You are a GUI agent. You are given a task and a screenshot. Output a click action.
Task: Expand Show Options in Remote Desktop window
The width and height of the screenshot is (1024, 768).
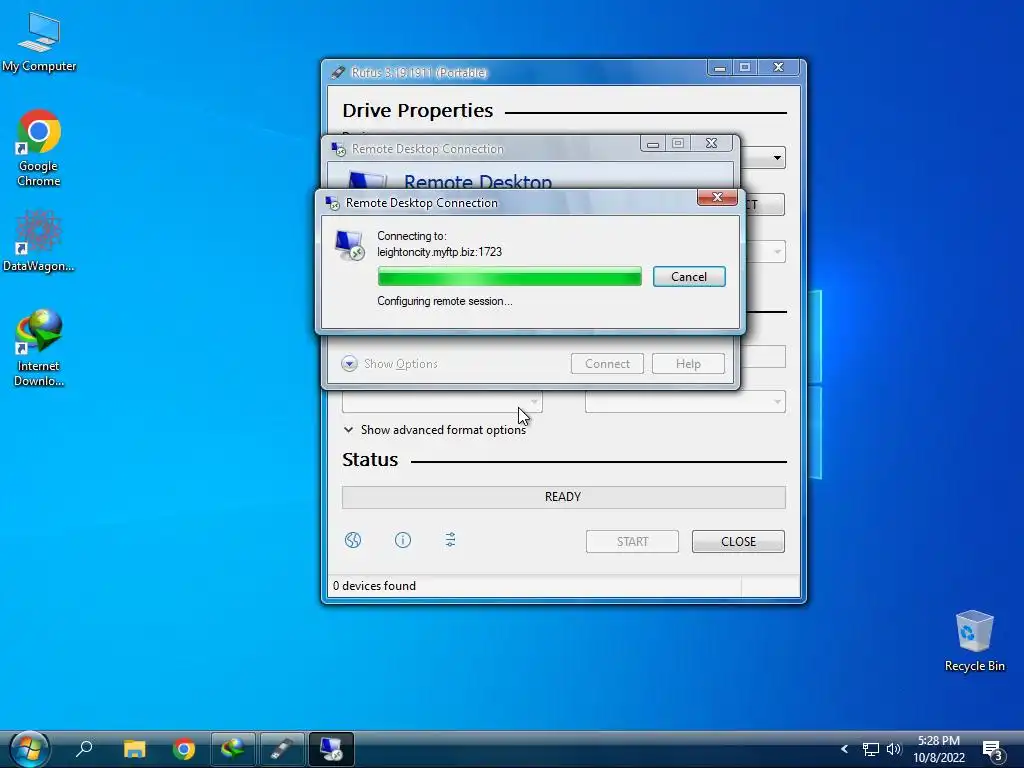tap(389, 364)
